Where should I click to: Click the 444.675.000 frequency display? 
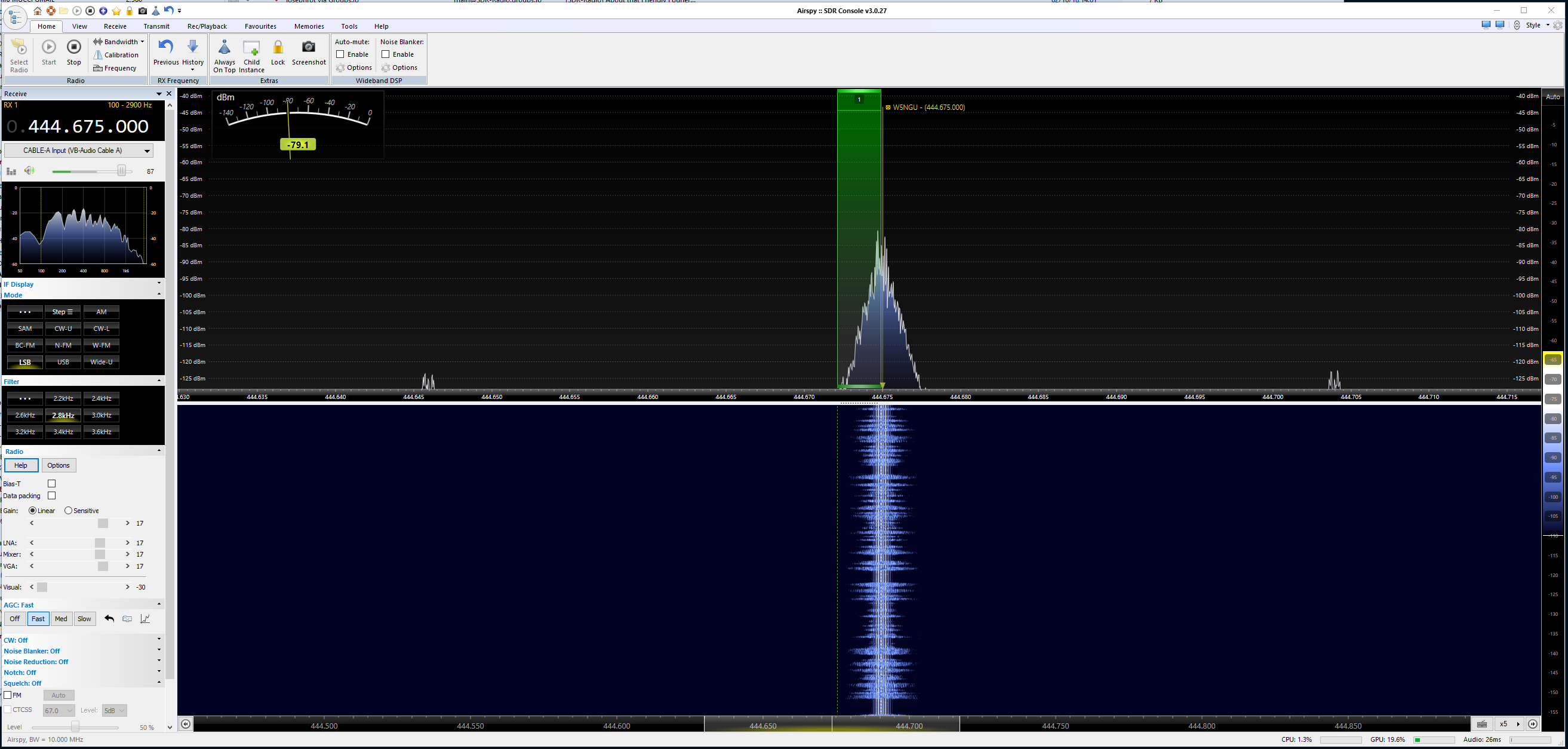(88, 127)
